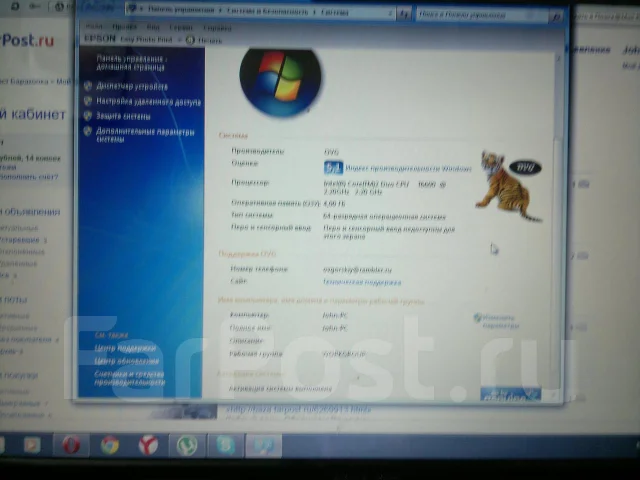Click the ssgorsky@rambler.ru support text

click(x=358, y=270)
